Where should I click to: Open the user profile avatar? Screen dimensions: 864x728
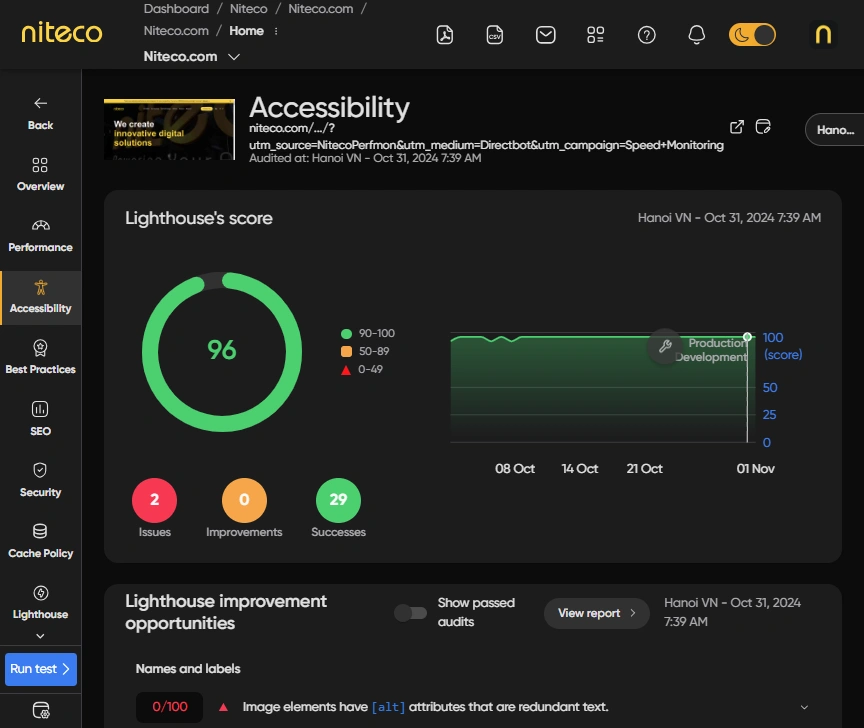[823, 34]
